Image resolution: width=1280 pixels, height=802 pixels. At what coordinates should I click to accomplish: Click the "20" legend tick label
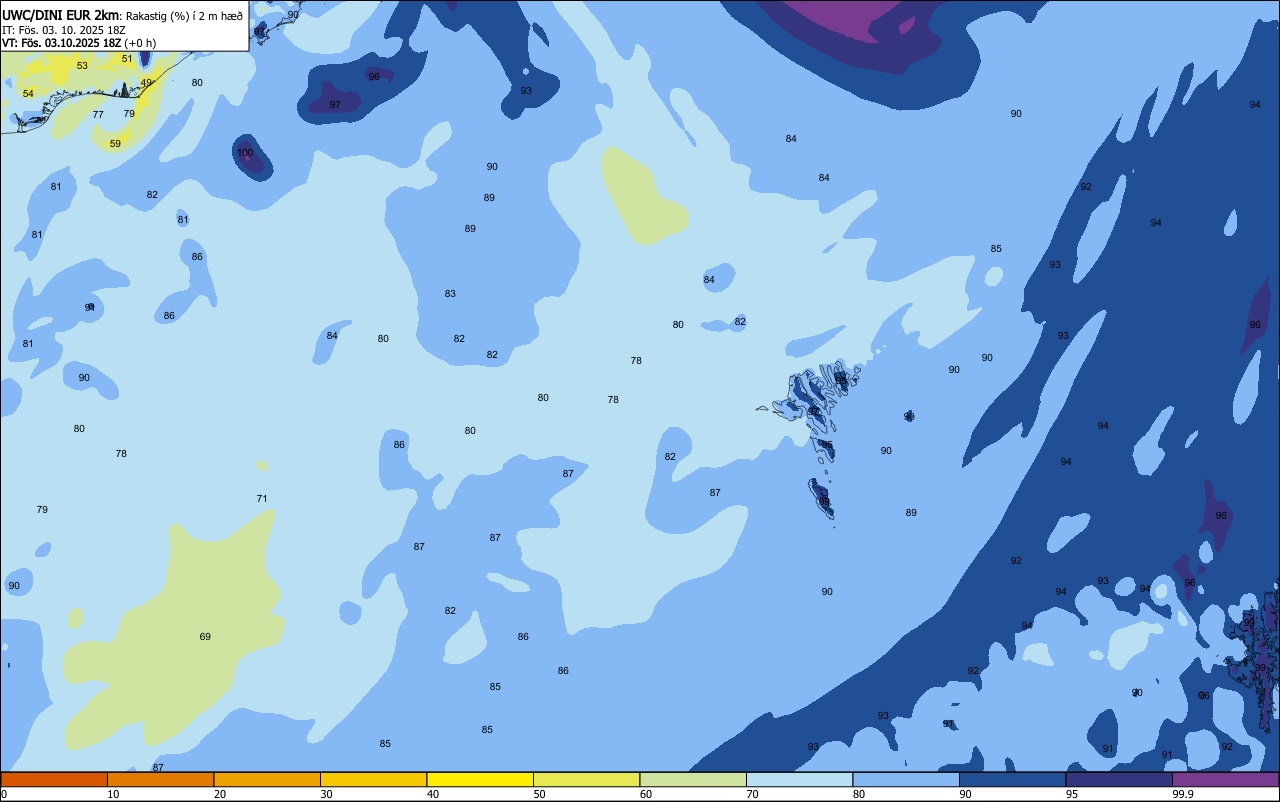tap(220, 794)
